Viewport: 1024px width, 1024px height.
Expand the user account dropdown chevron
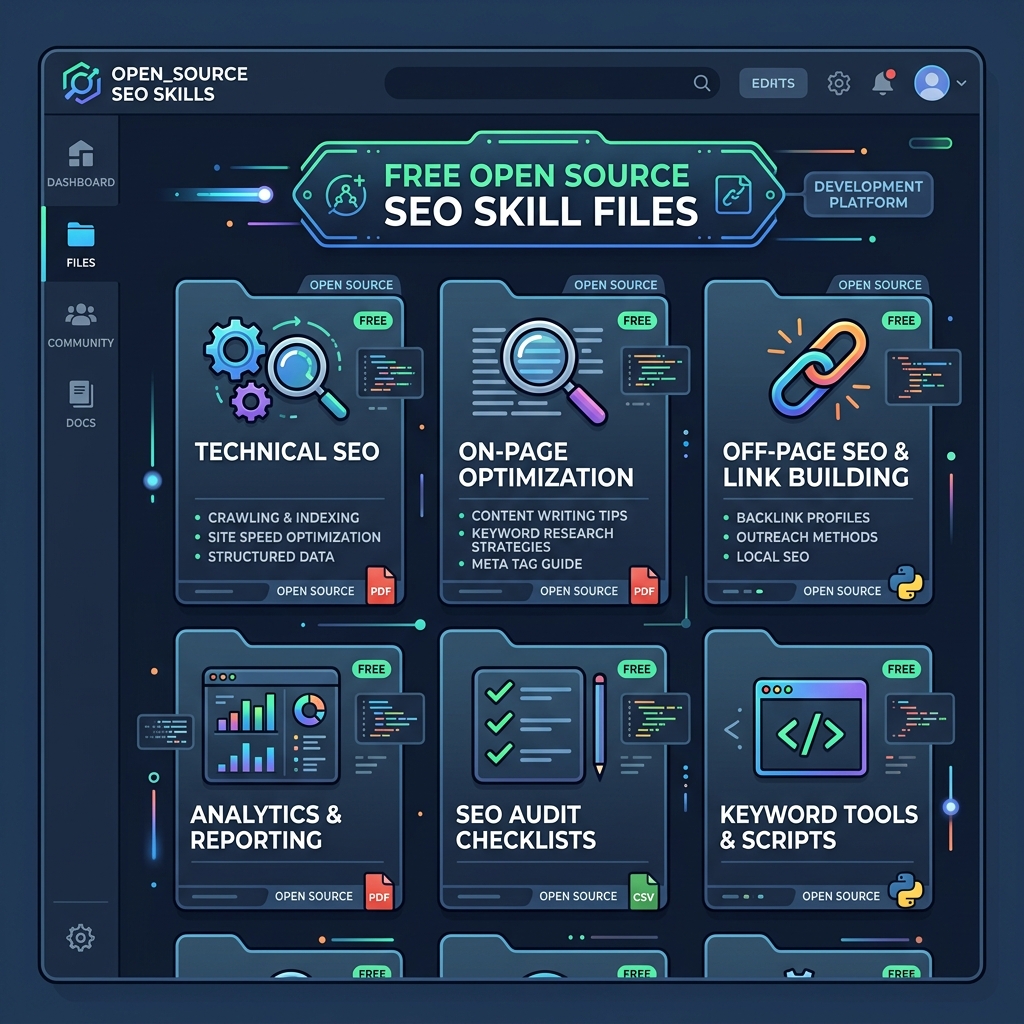[x=961, y=83]
